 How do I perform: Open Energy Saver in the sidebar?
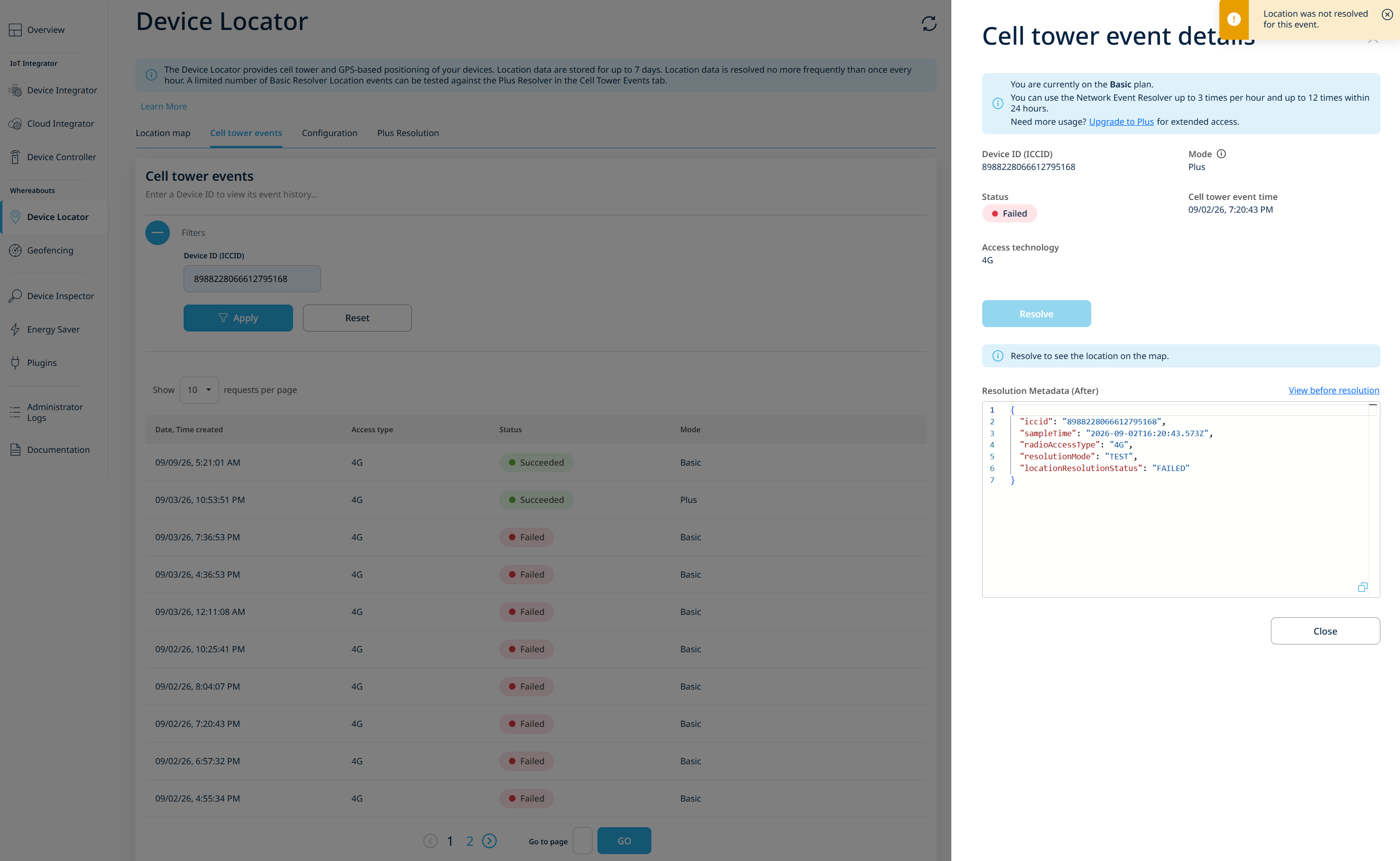tap(53, 330)
